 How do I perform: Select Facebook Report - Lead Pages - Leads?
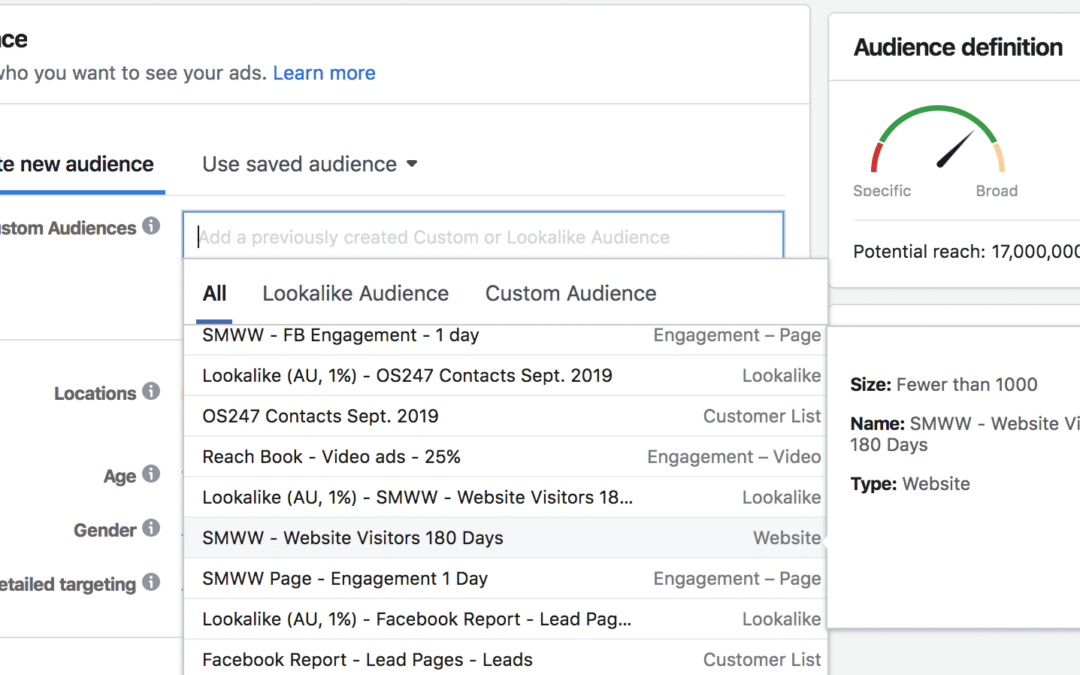tap(505, 660)
